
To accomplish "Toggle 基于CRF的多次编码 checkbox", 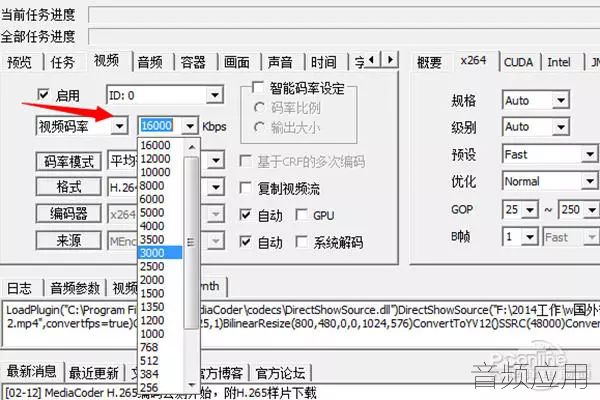I will (x=245, y=161).
